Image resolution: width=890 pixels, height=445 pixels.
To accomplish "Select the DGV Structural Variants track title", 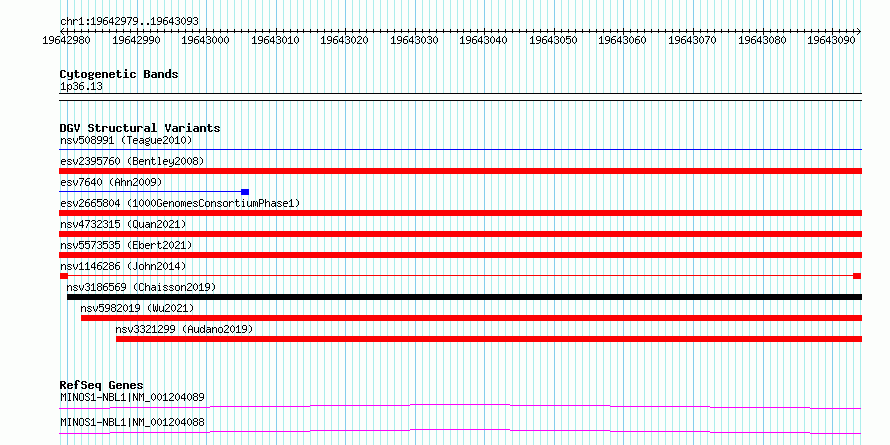I will 140,128.
